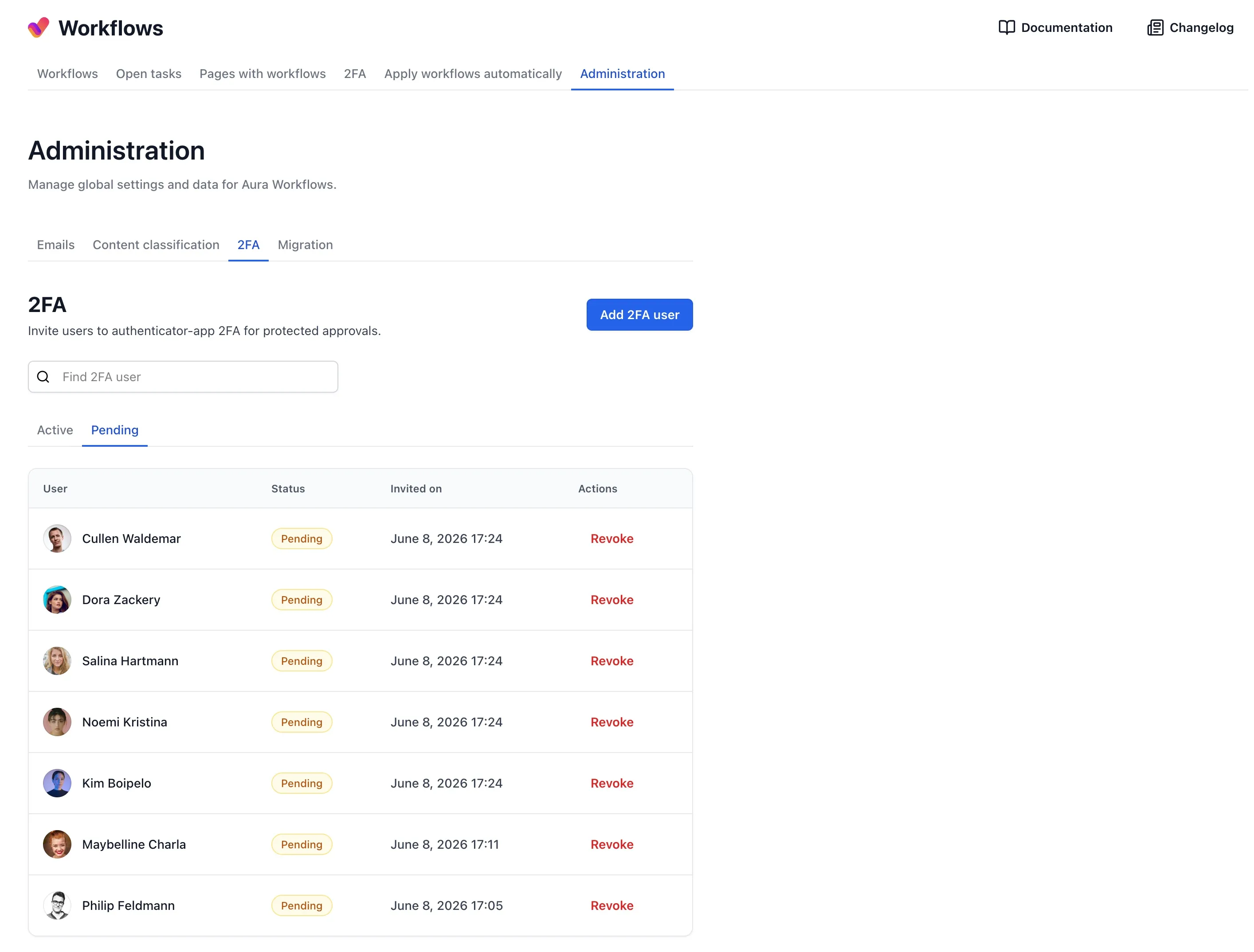Click the Invited on column header
Viewport: 1254px width, 952px height.
pos(416,488)
